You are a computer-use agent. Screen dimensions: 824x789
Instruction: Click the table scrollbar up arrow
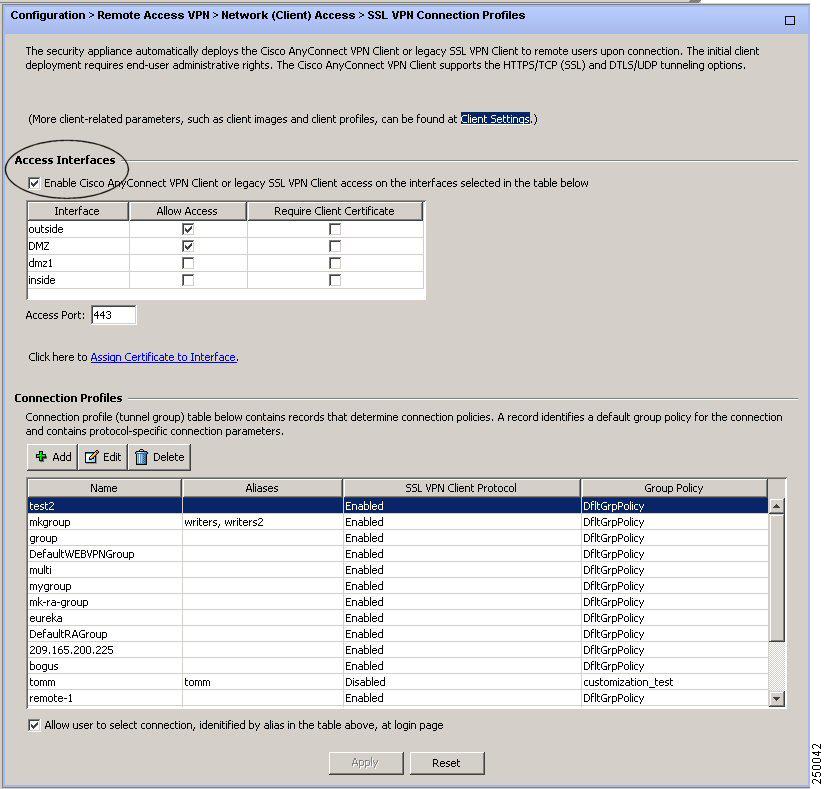point(776,506)
